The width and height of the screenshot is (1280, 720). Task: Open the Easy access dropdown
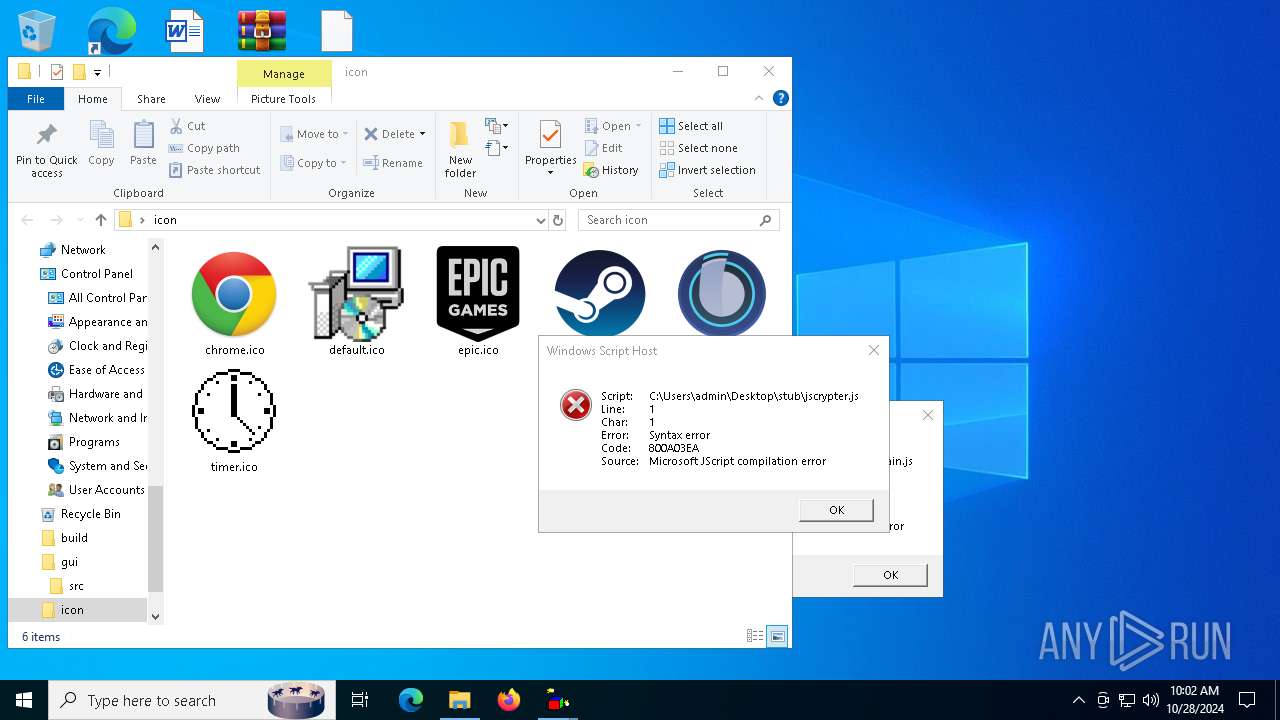[497, 148]
